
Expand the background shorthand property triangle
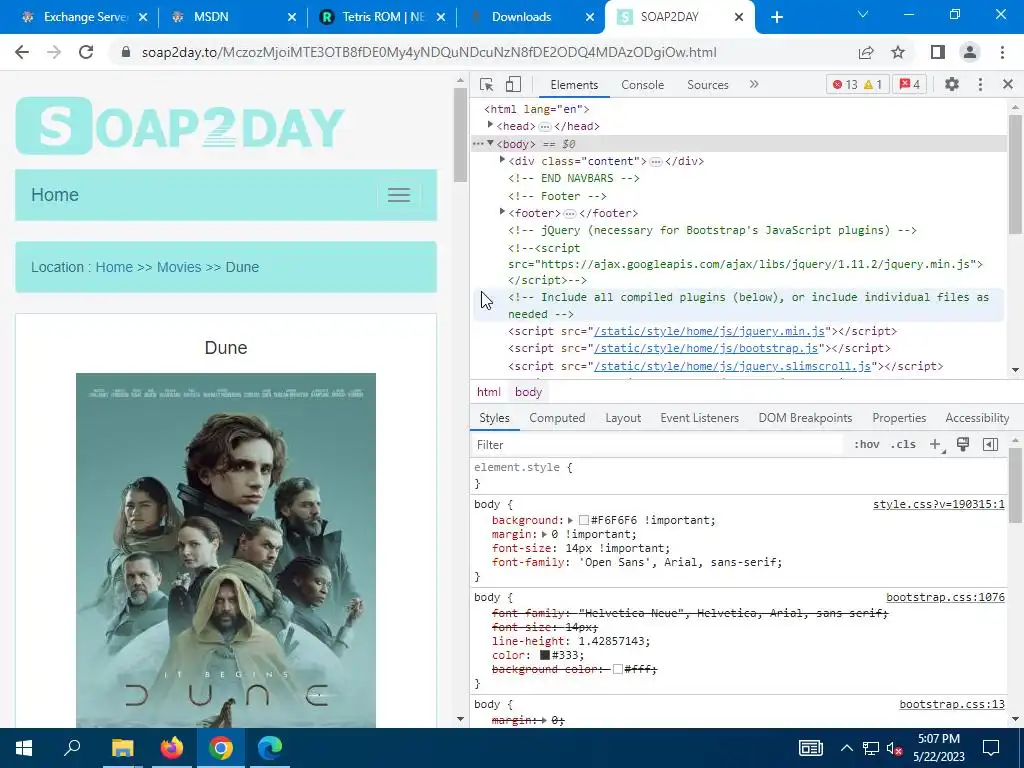coord(570,520)
